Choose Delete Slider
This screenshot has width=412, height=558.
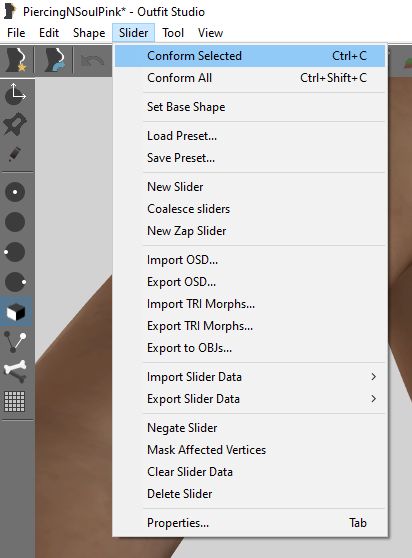pos(250,494)
